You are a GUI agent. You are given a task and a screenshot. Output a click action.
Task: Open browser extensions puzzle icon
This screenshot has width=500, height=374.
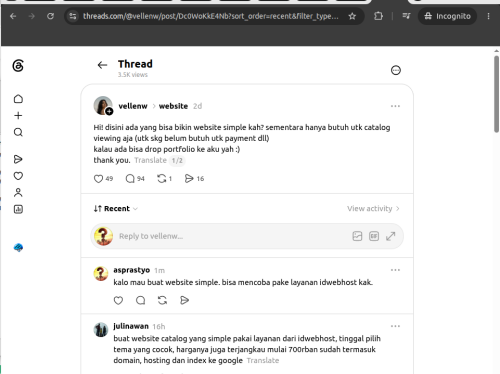pos(378,16)
